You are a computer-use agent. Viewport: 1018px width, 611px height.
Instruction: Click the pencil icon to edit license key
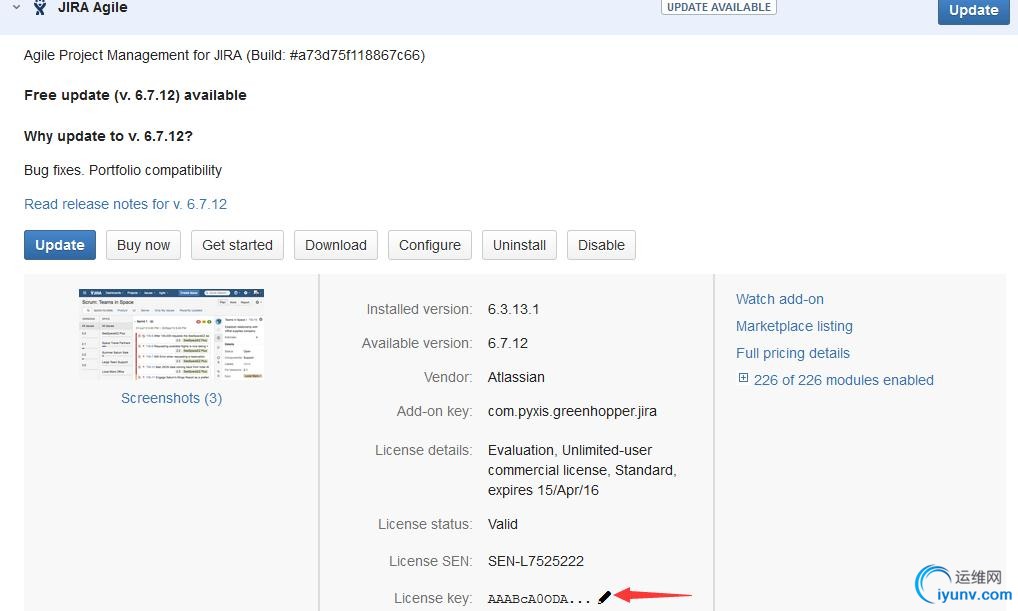pyautogui.click(x=604, y=597)
